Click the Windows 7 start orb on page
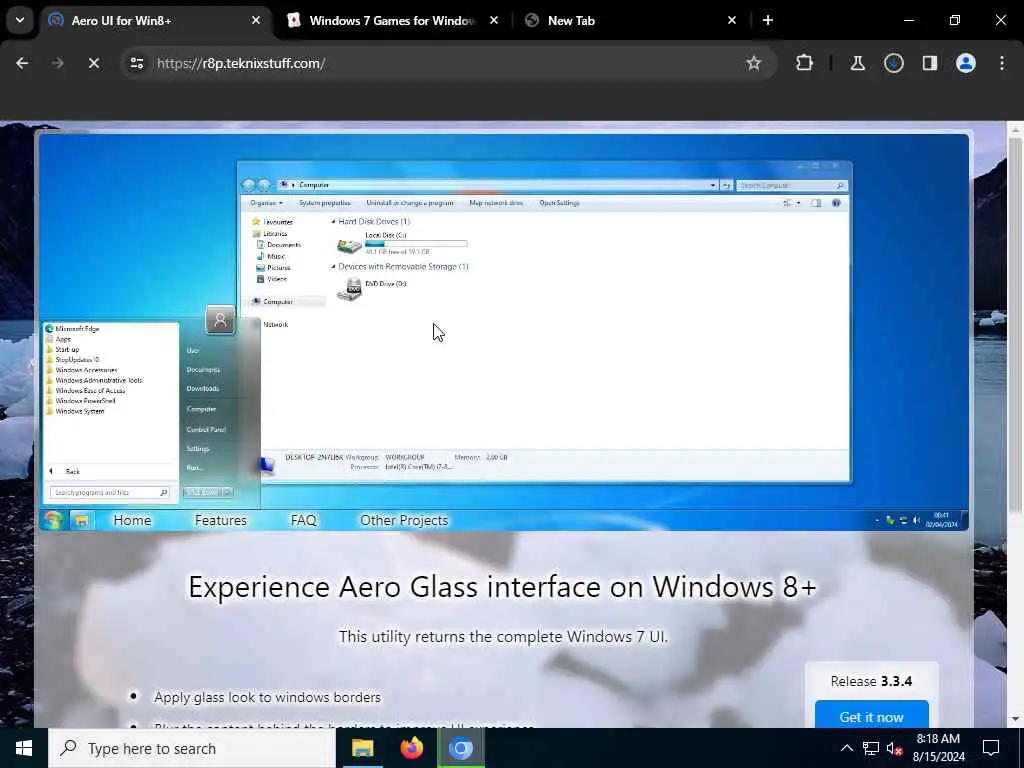Screen dimensions: 1024x768 pyautogui.click(x=54, y=520)
